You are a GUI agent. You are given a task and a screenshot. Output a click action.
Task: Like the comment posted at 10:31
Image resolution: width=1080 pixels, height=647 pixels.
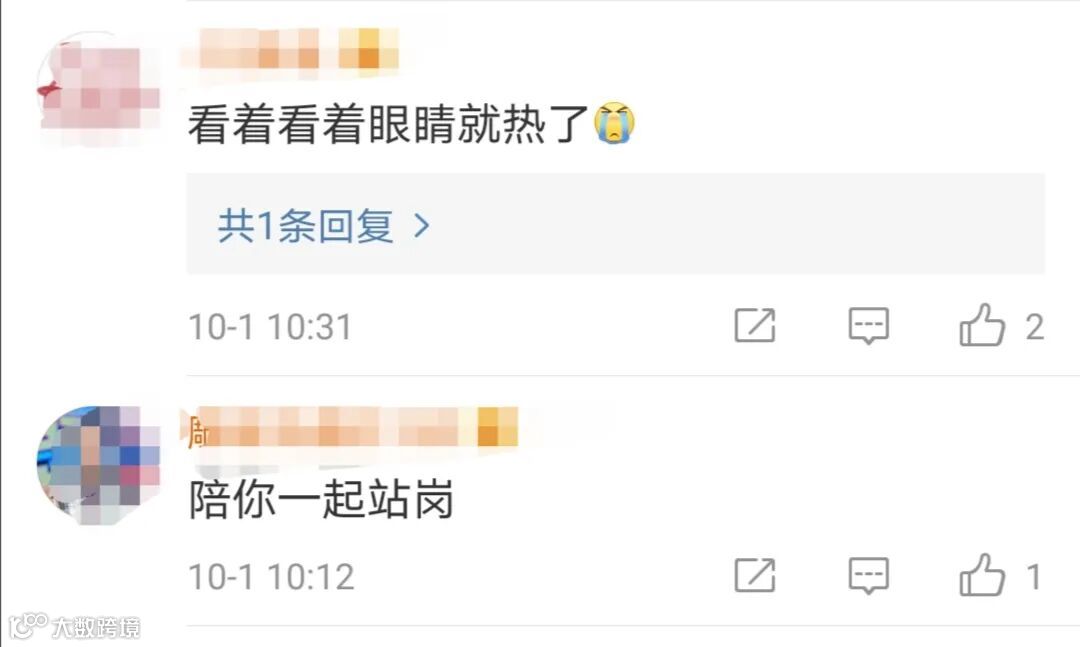pyautogui.click(x=982, y=325)
